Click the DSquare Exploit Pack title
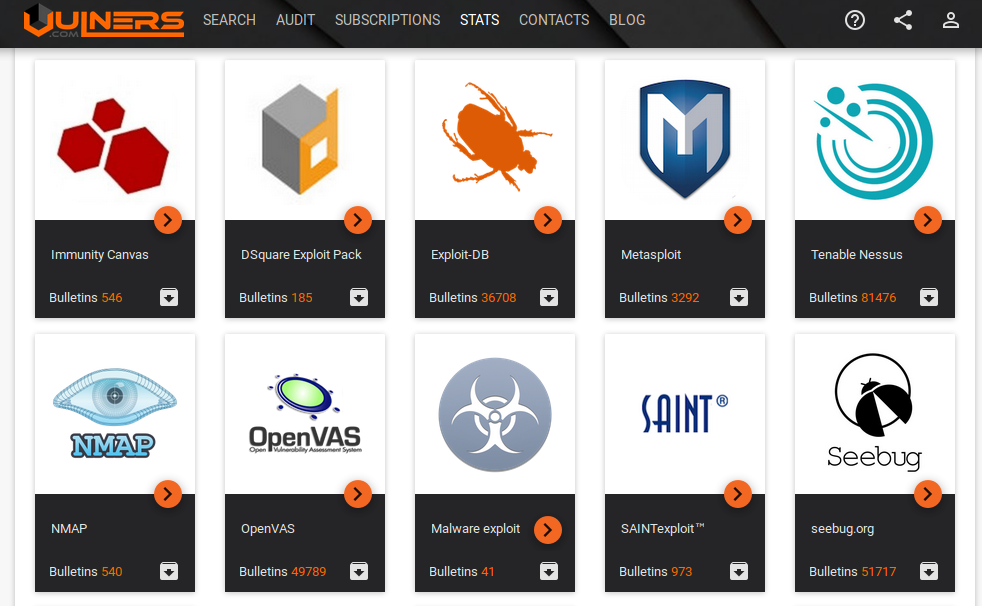The height and width of the screenshot is (606, 982). (301, 255)
